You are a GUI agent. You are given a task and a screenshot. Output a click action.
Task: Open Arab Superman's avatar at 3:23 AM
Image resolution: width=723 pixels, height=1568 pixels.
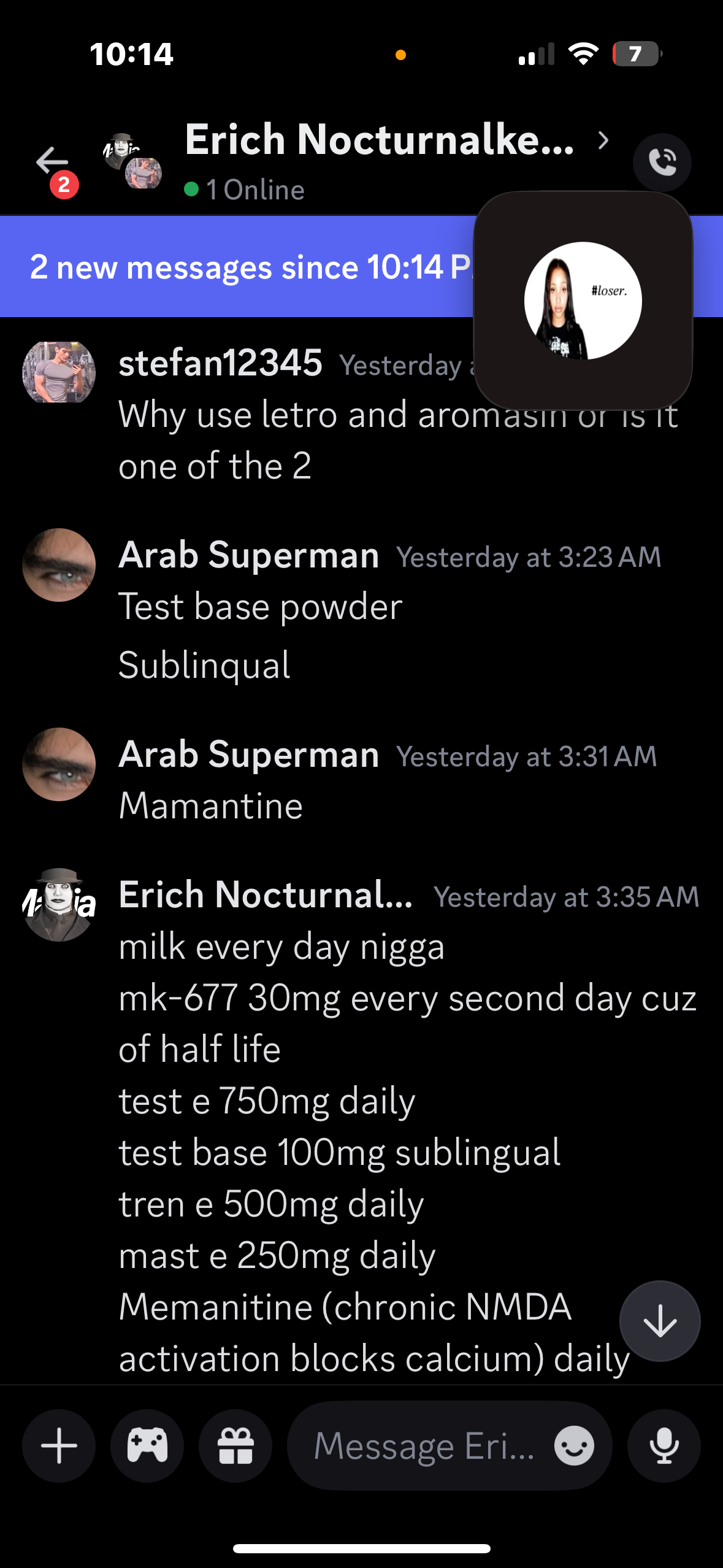(x=59, y=565)
